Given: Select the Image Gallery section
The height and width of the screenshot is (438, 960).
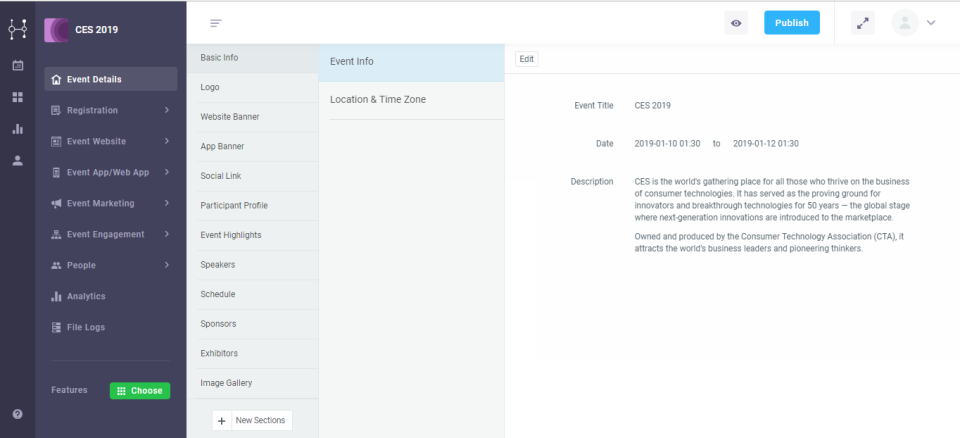Looking at the screenshot, I should click(252, 383).
